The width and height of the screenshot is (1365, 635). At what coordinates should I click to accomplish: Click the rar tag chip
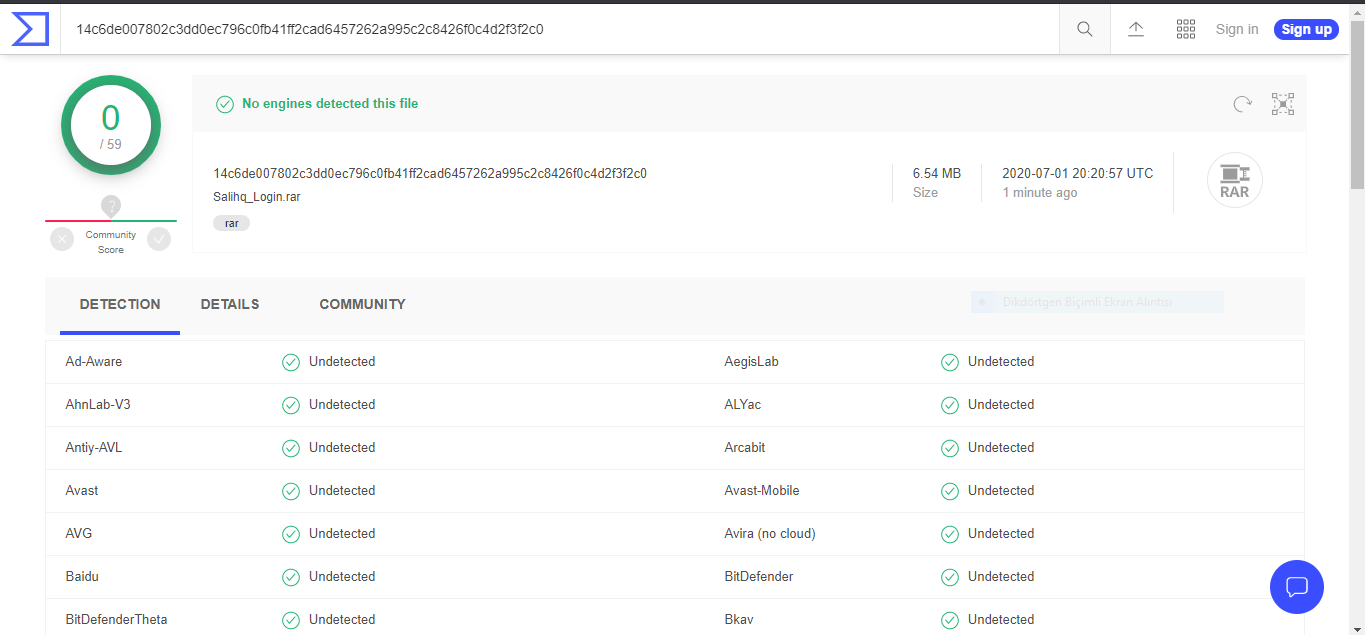coord(231,223)
